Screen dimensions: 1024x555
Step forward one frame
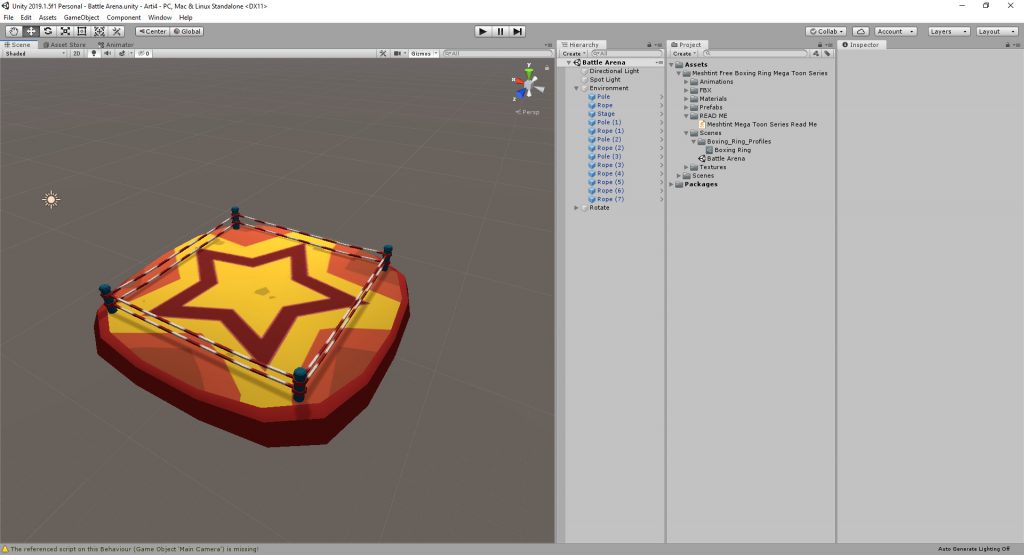(517, 31)
